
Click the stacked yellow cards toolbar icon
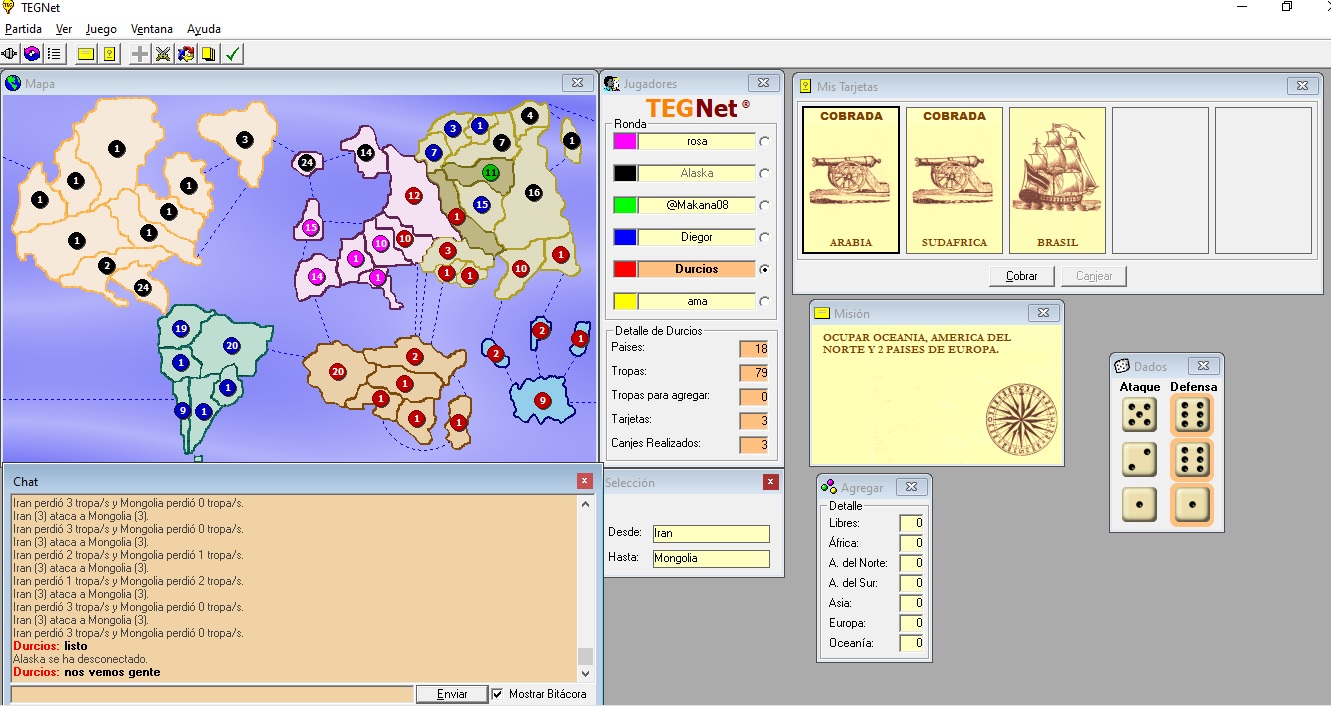[x=209, y=54]
